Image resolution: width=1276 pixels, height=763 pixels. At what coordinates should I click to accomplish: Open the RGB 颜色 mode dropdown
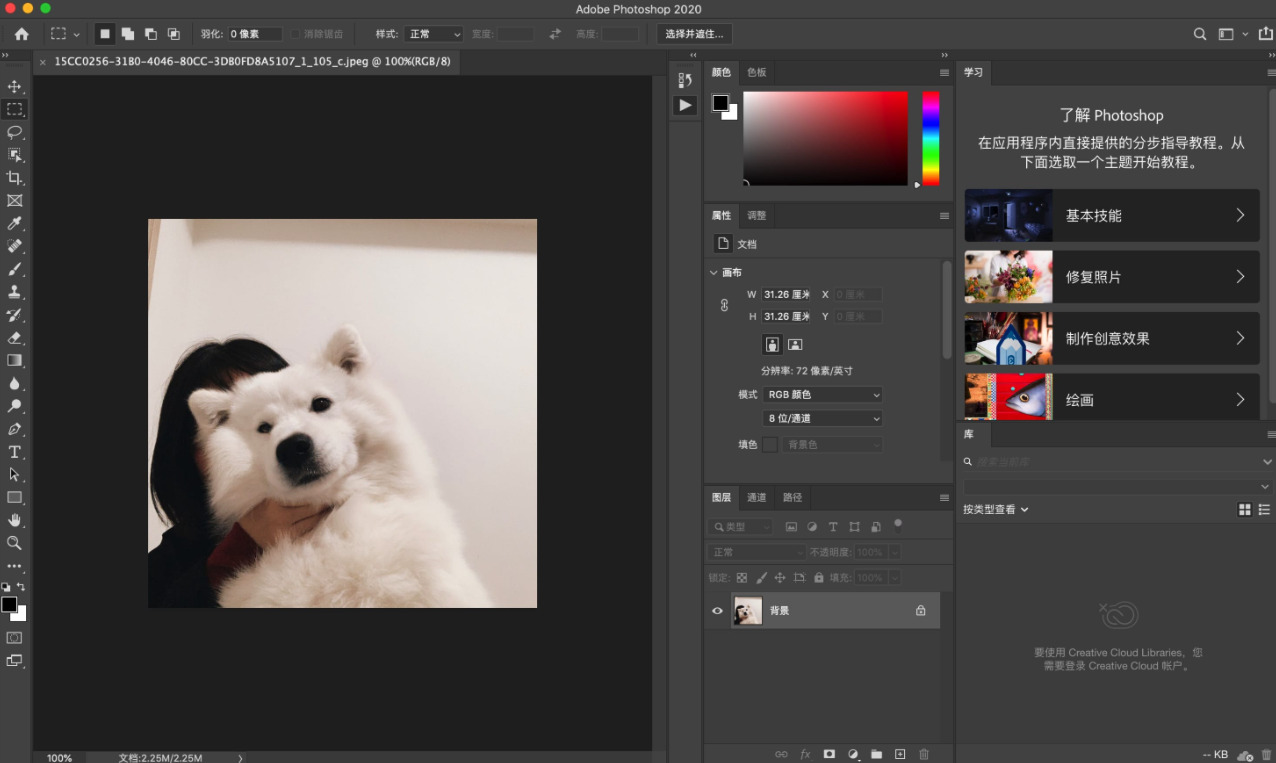822,395
